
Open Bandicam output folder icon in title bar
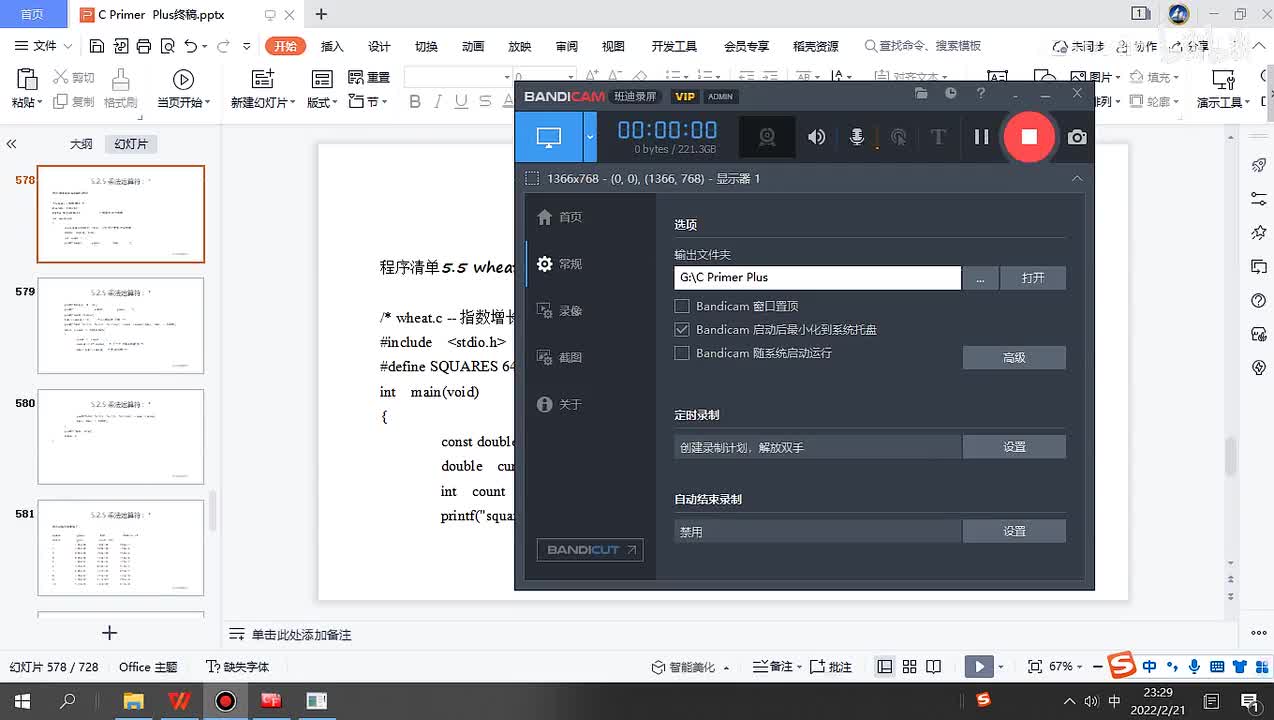[x=921, y=93]
